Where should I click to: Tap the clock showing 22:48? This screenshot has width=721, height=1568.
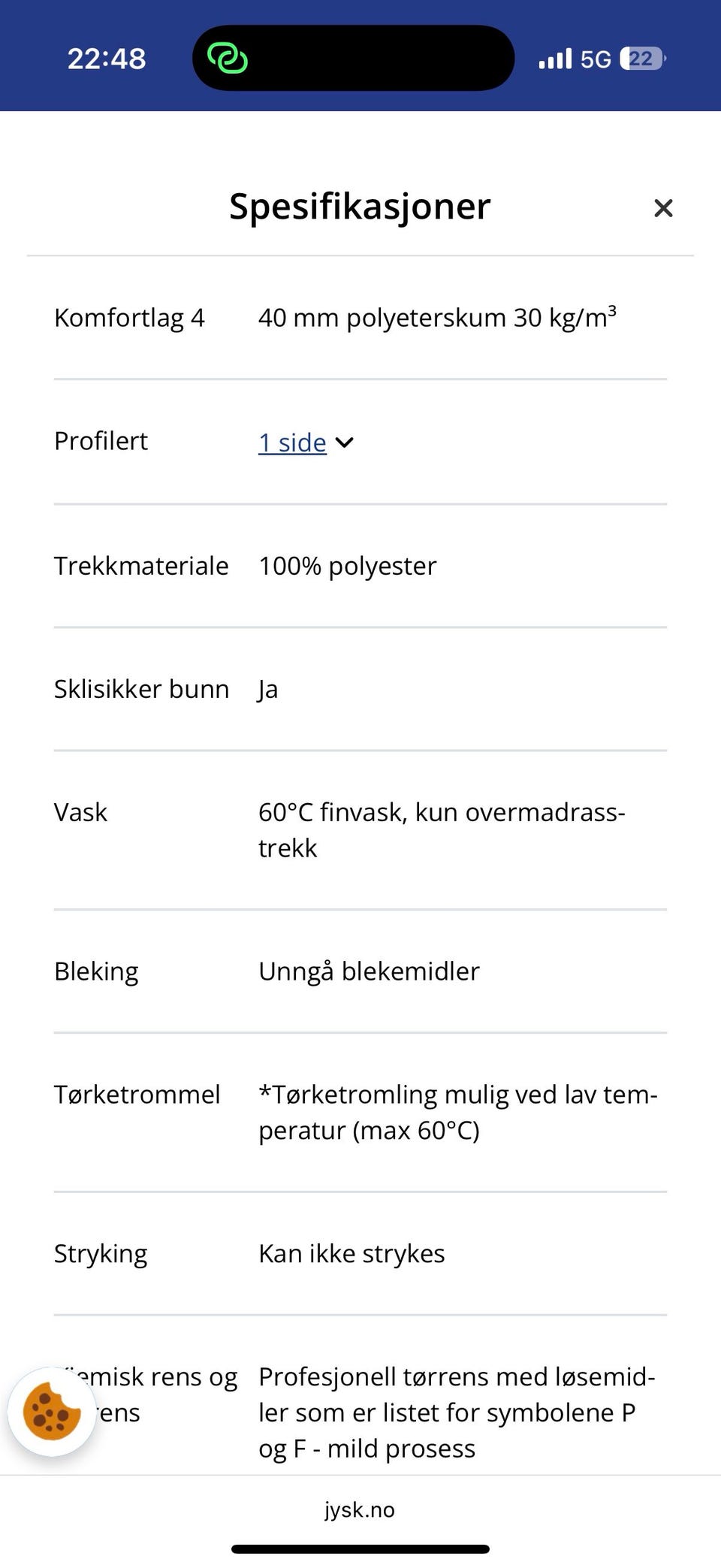pyautogui.click(x=106, y=58)
